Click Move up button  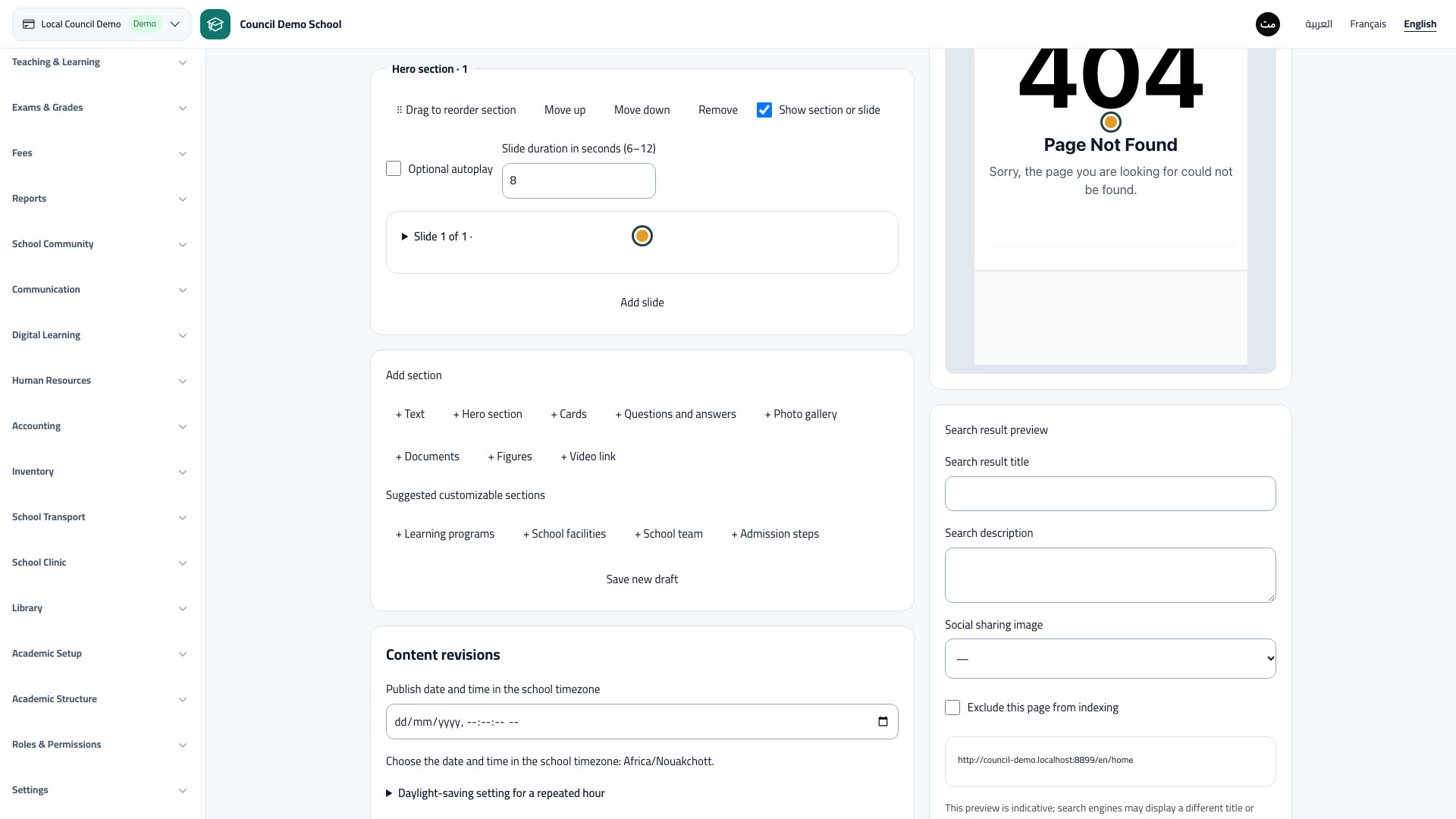pyautogui.click(x=565, y=110)
